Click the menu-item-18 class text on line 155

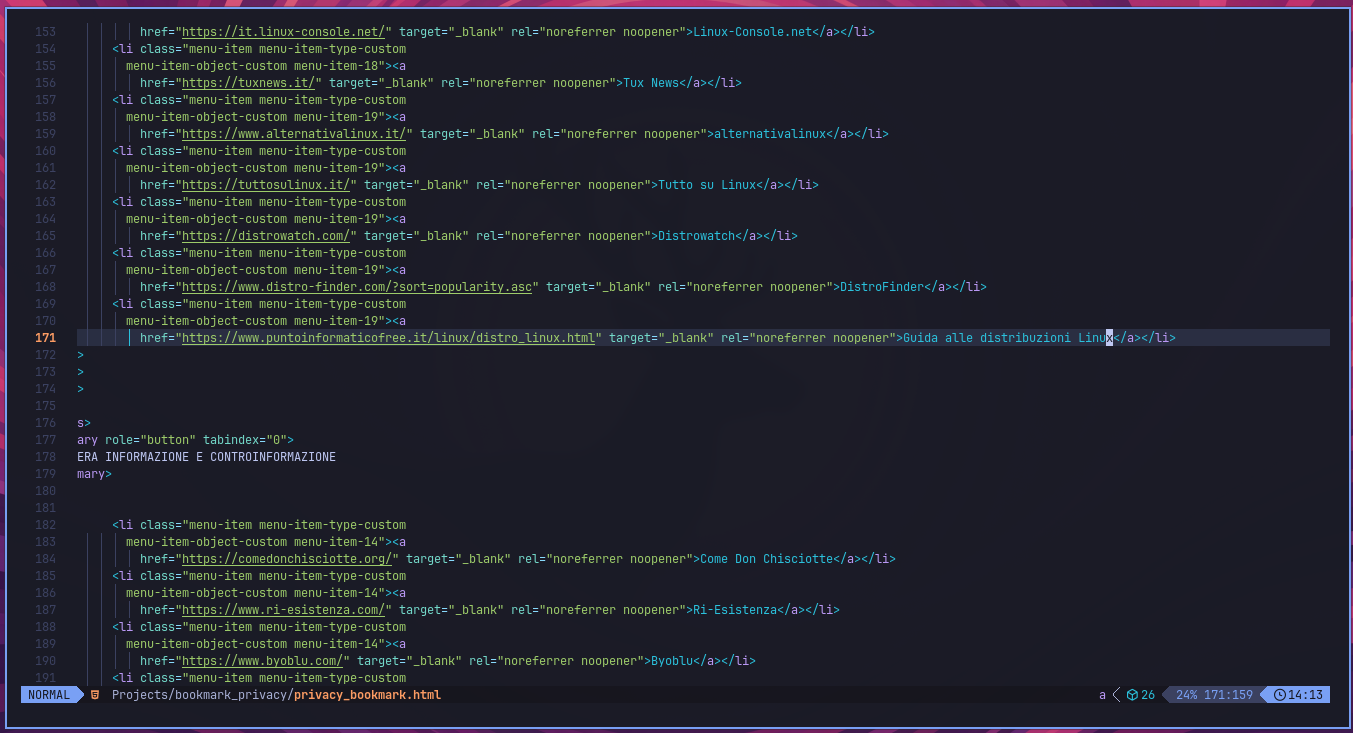[x=335, y=66]
